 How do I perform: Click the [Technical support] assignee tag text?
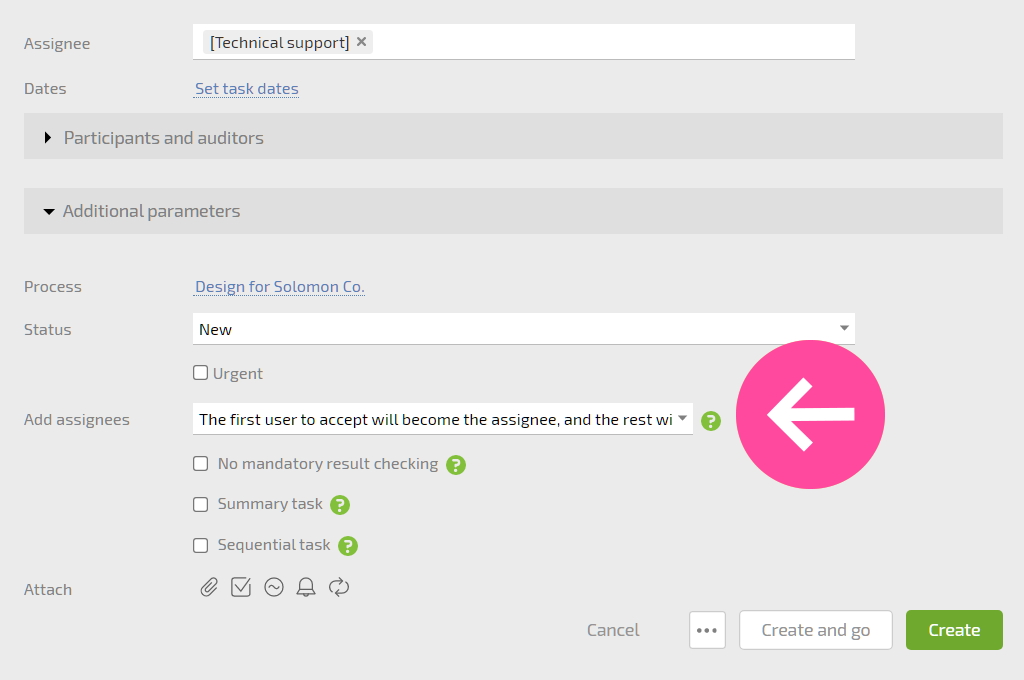pos(280,42)
